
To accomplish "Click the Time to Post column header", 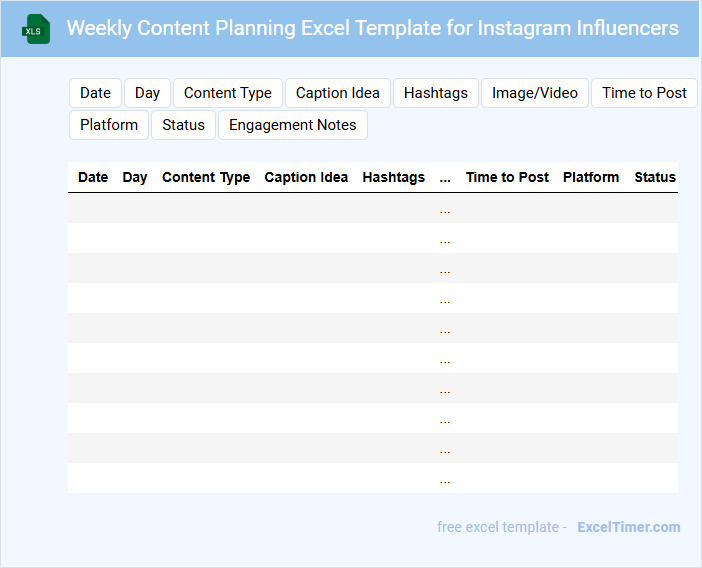I will pos(507,177).
